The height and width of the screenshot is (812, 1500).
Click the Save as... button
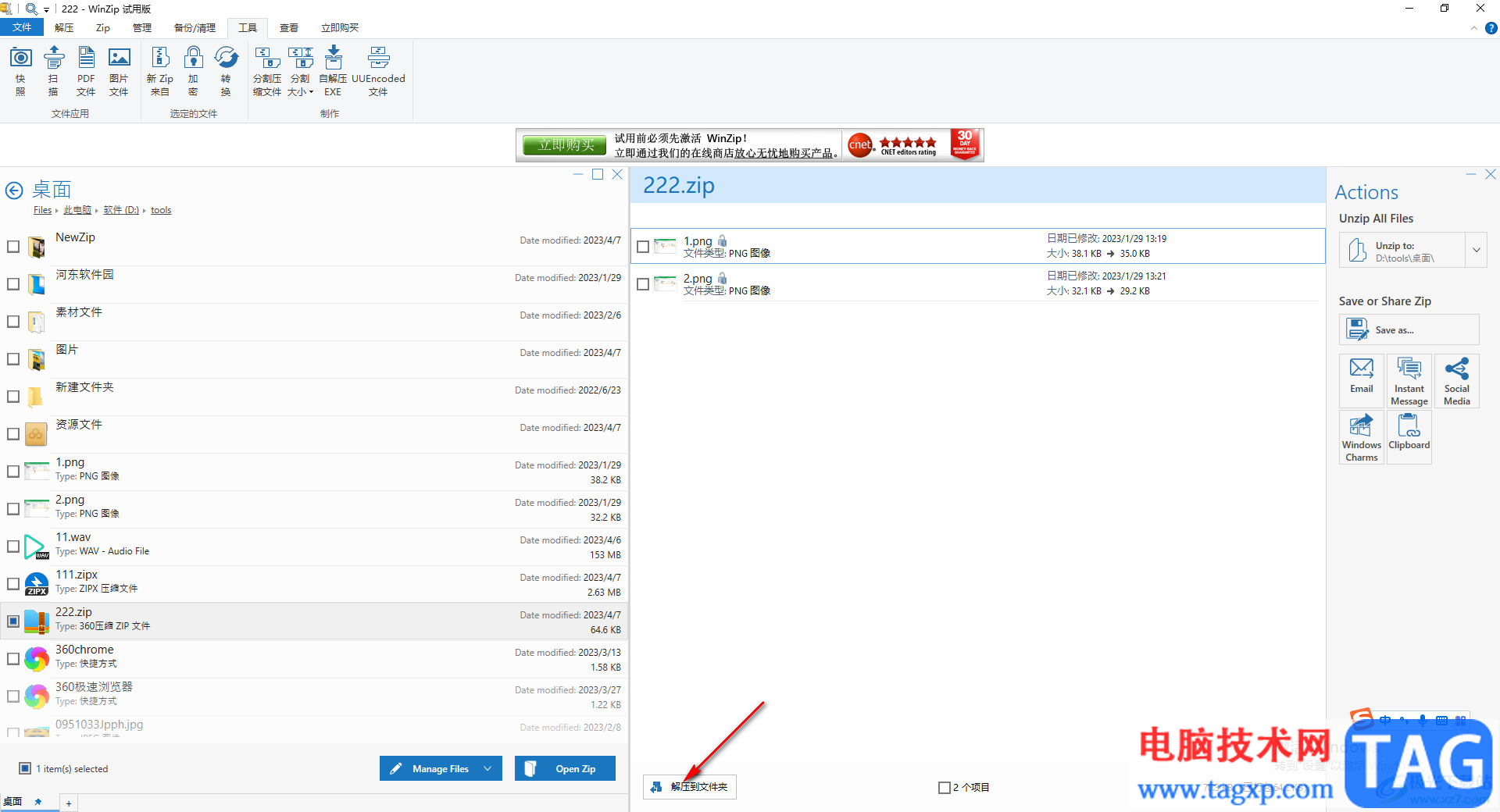1409,329
